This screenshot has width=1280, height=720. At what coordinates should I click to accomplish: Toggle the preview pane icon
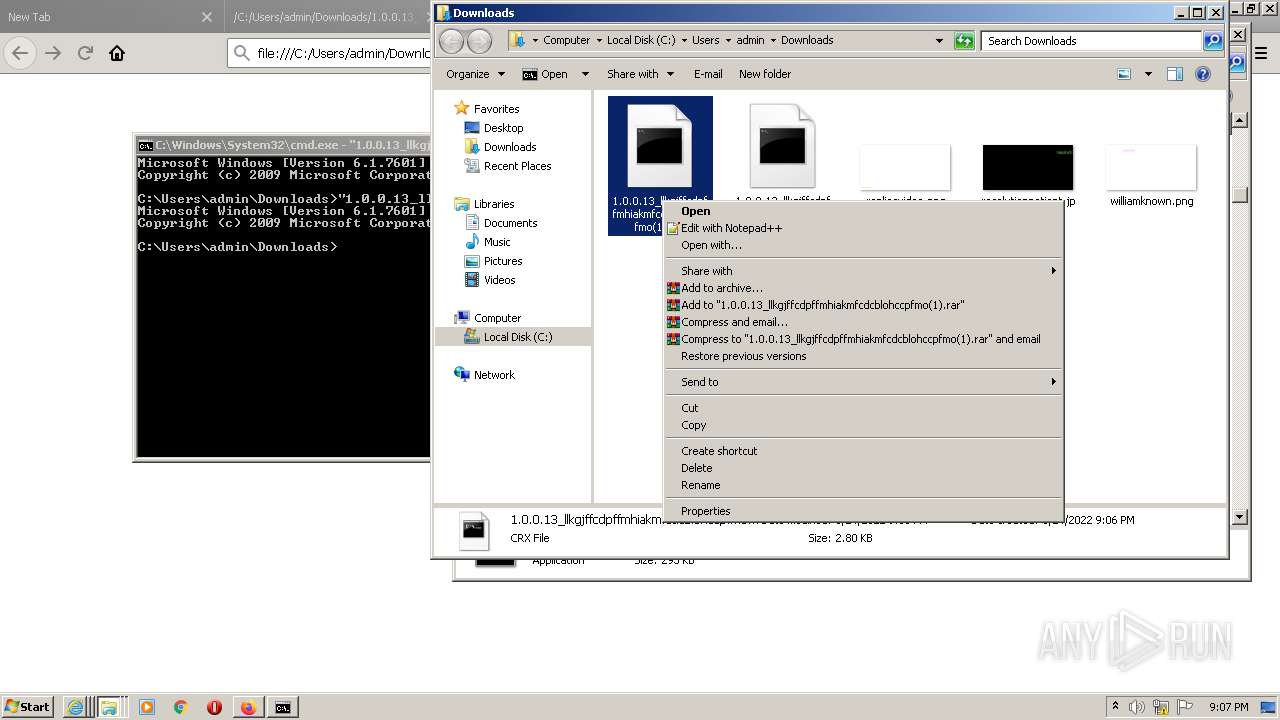pos(1175,74)
